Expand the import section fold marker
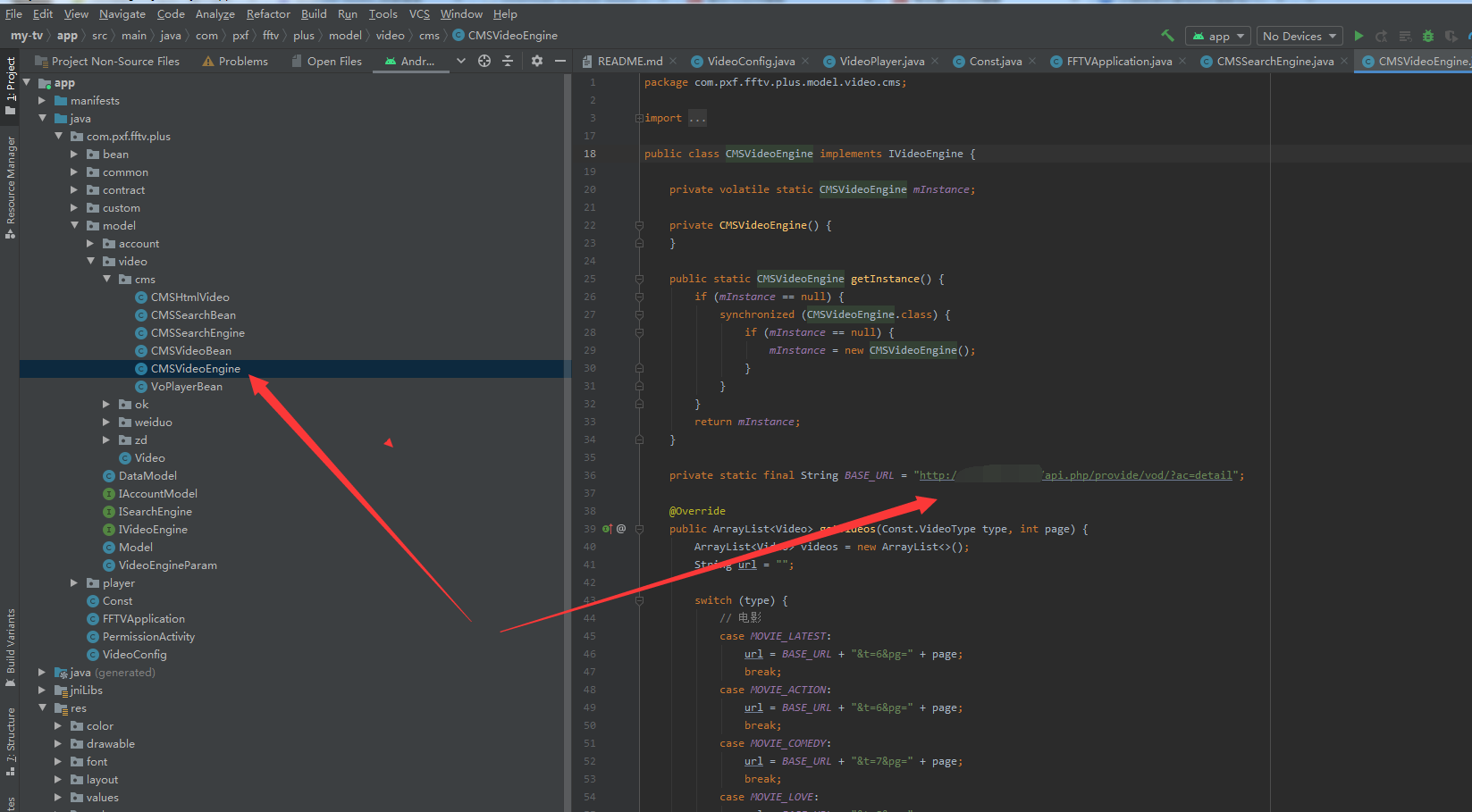 (639, 118)
